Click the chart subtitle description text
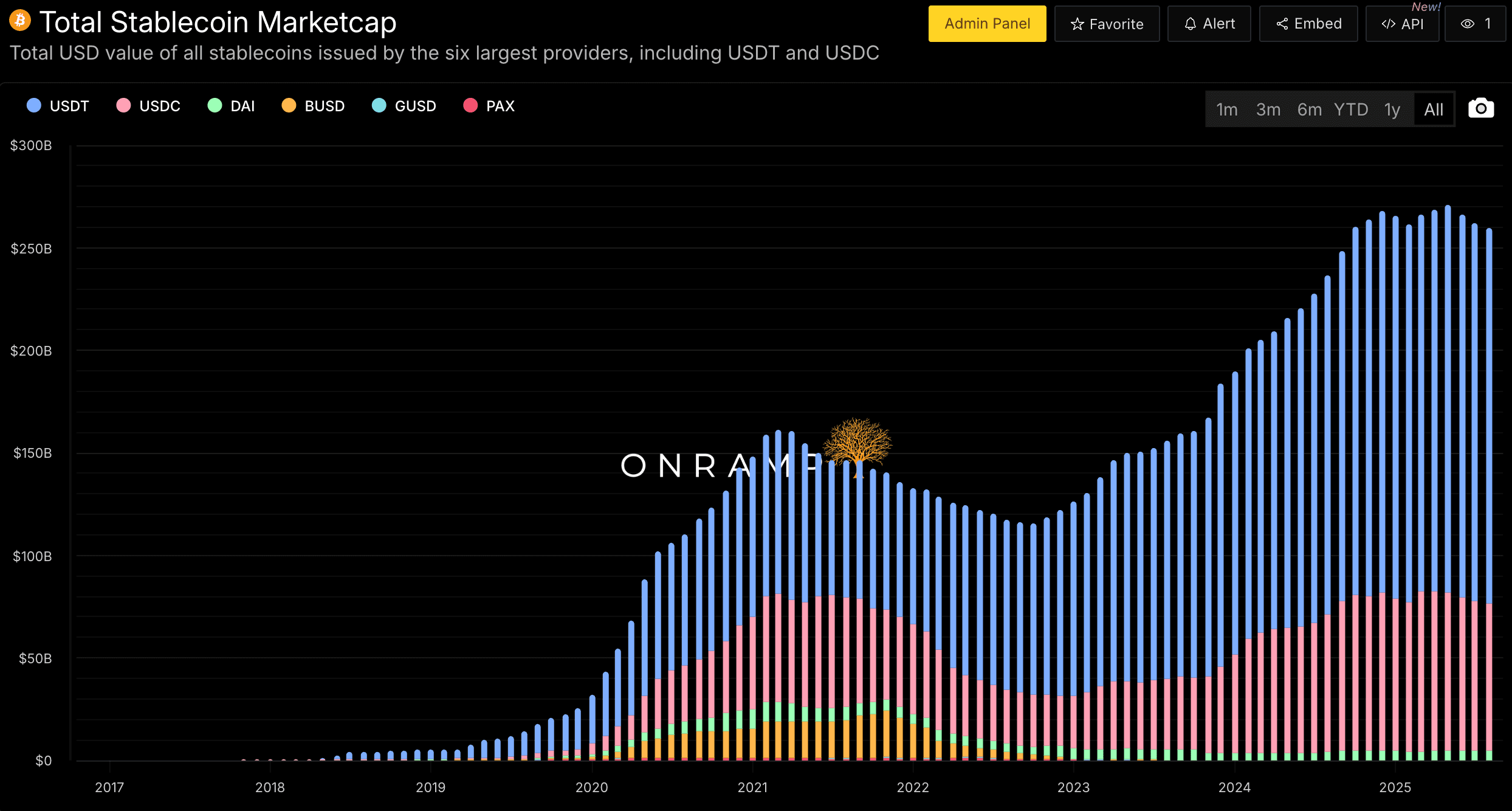 [444, 53]
